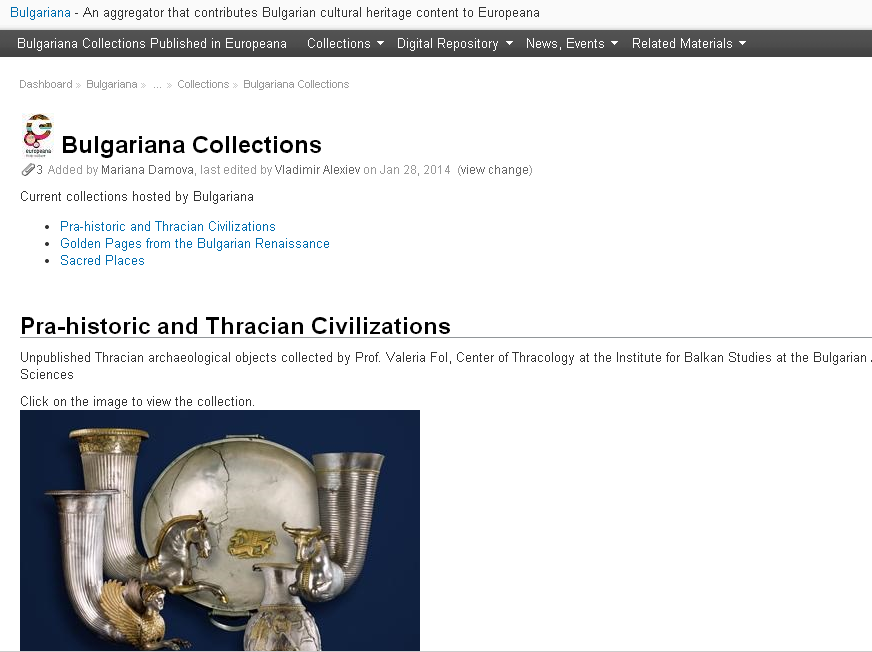Image resolution: width=872 pixels, height=652 pixels.
Task: Click the Europeana logo icon beside the title
Action: [38, 136]
